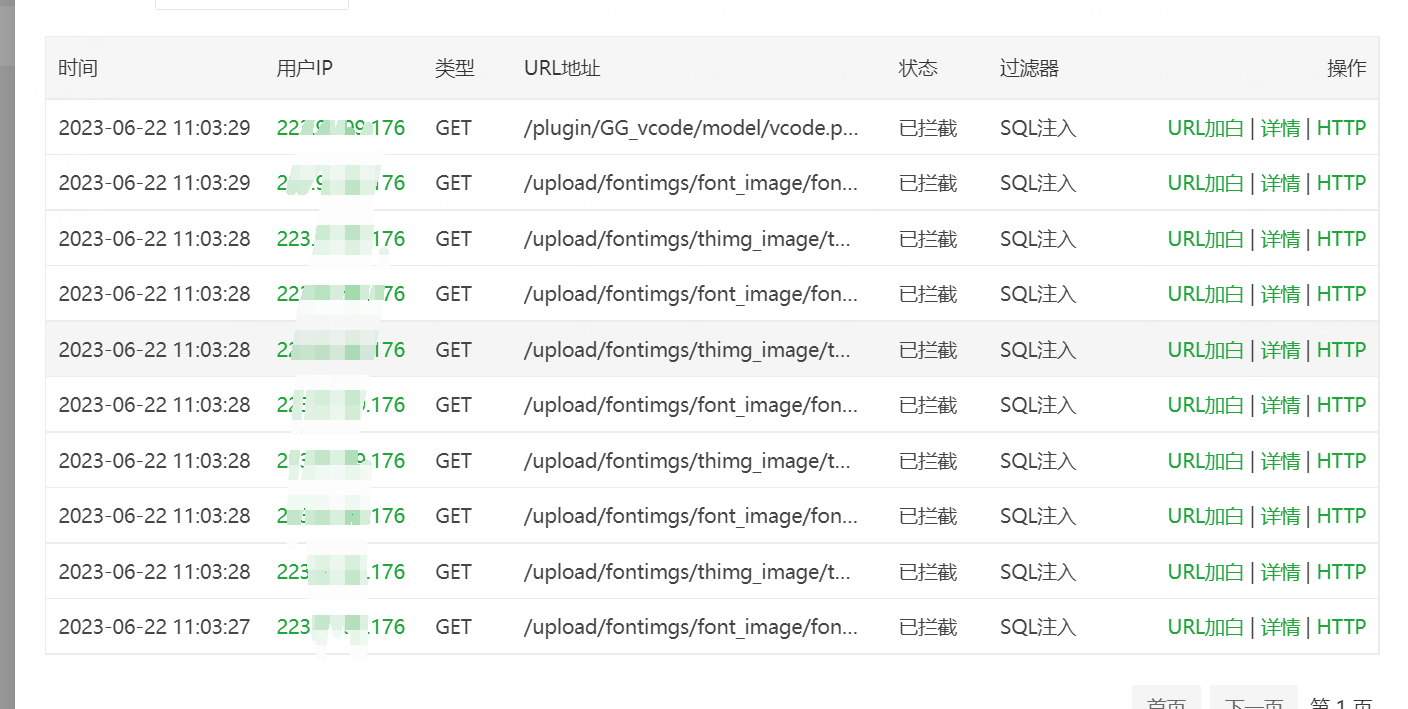Click the input box above the table

coord(252,4)
